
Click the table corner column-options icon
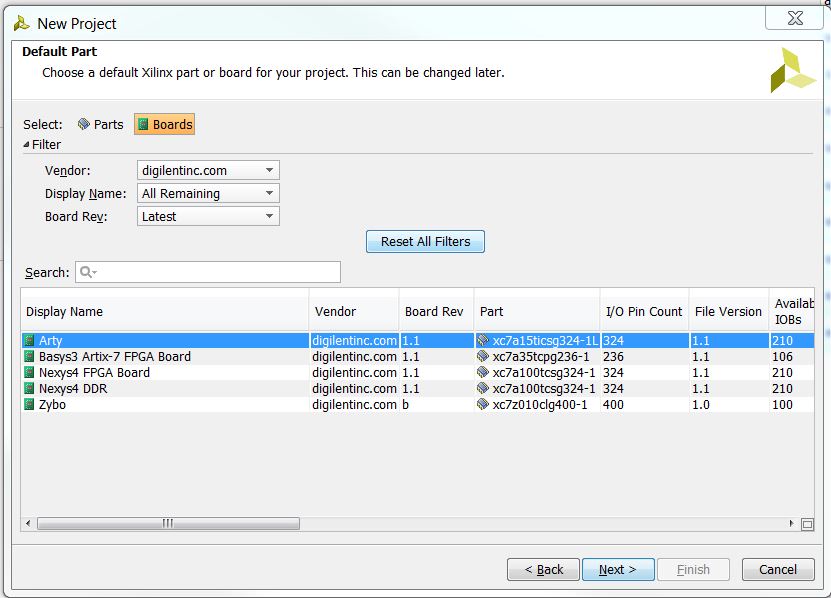(x=807, y=524)
